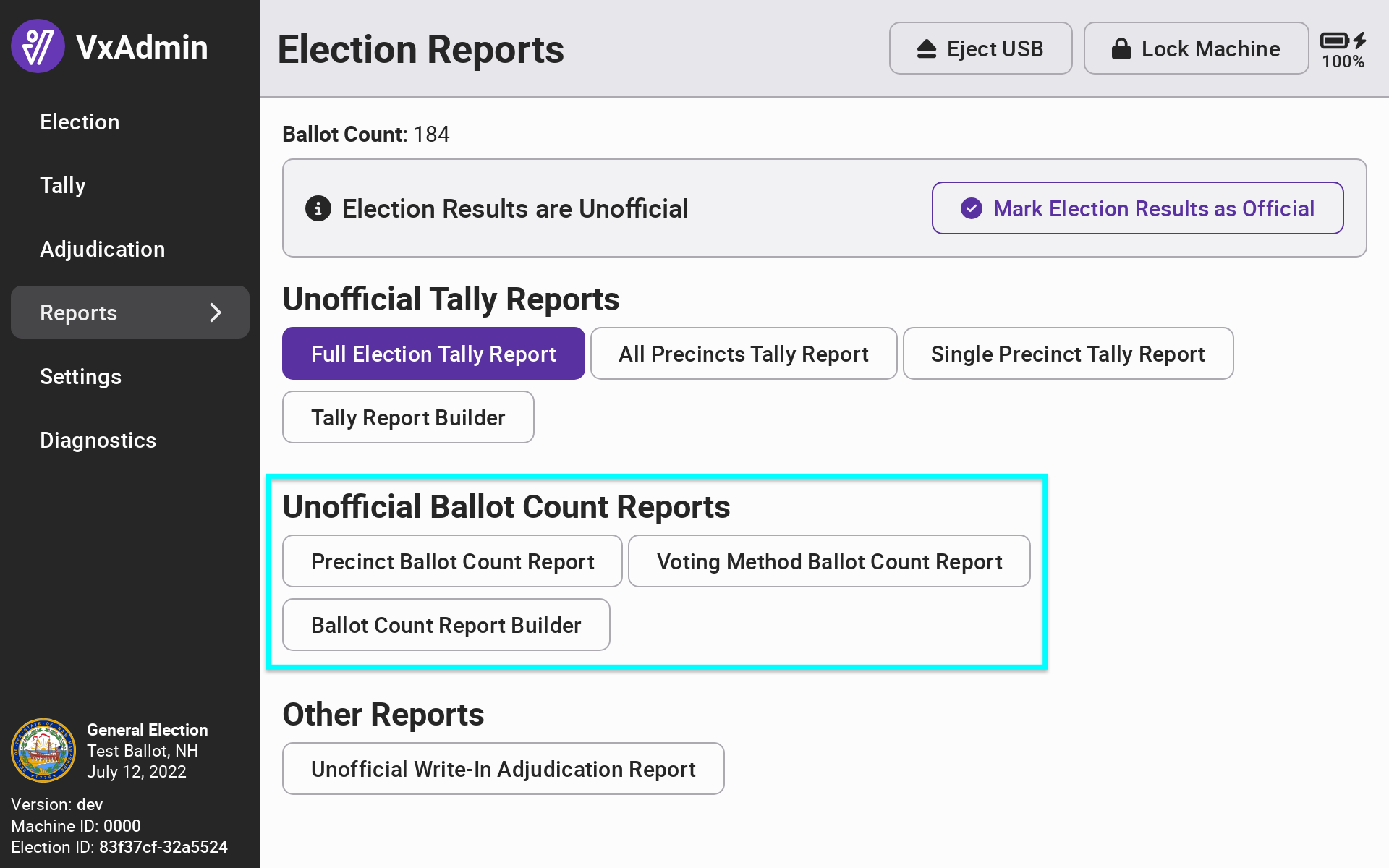Click the info icon beside unofficial results
The width and height of the screenshot is (1389, 868).
point(318,208)
